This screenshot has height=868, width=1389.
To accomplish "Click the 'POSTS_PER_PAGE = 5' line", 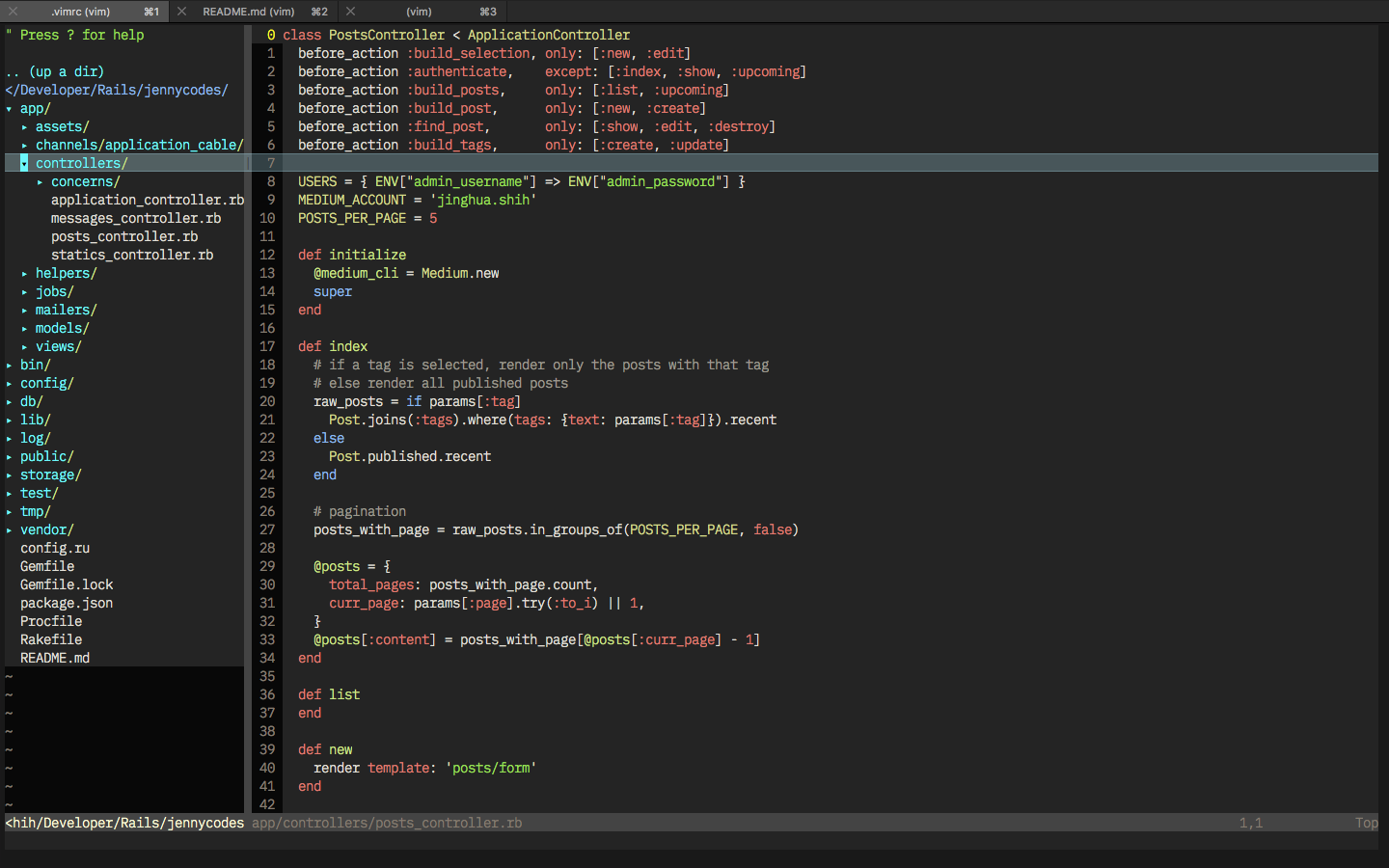I will click(368, 219).
